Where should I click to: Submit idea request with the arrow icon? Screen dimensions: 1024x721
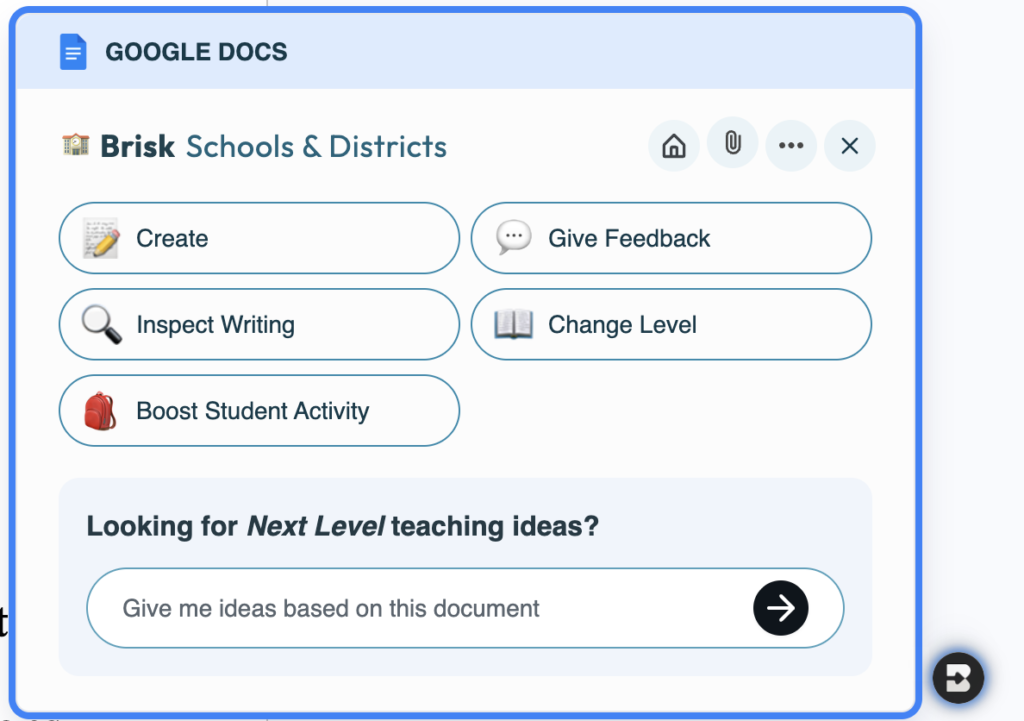point(780,608)
